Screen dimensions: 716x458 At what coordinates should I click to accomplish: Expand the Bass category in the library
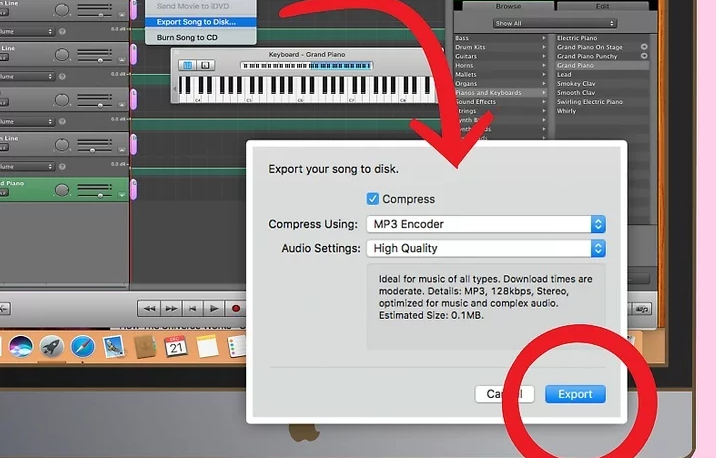point(500,38)
